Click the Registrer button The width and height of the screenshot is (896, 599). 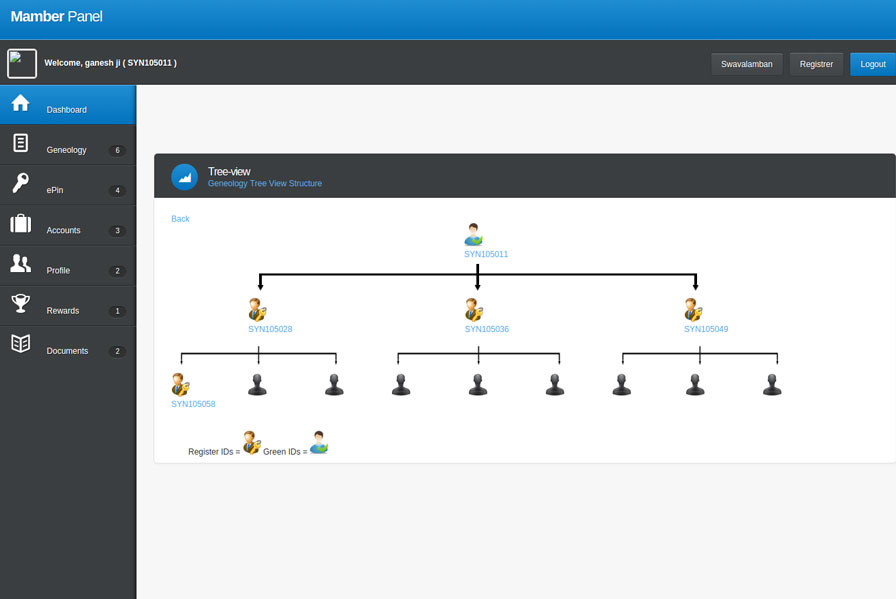(x=816, y=64)
